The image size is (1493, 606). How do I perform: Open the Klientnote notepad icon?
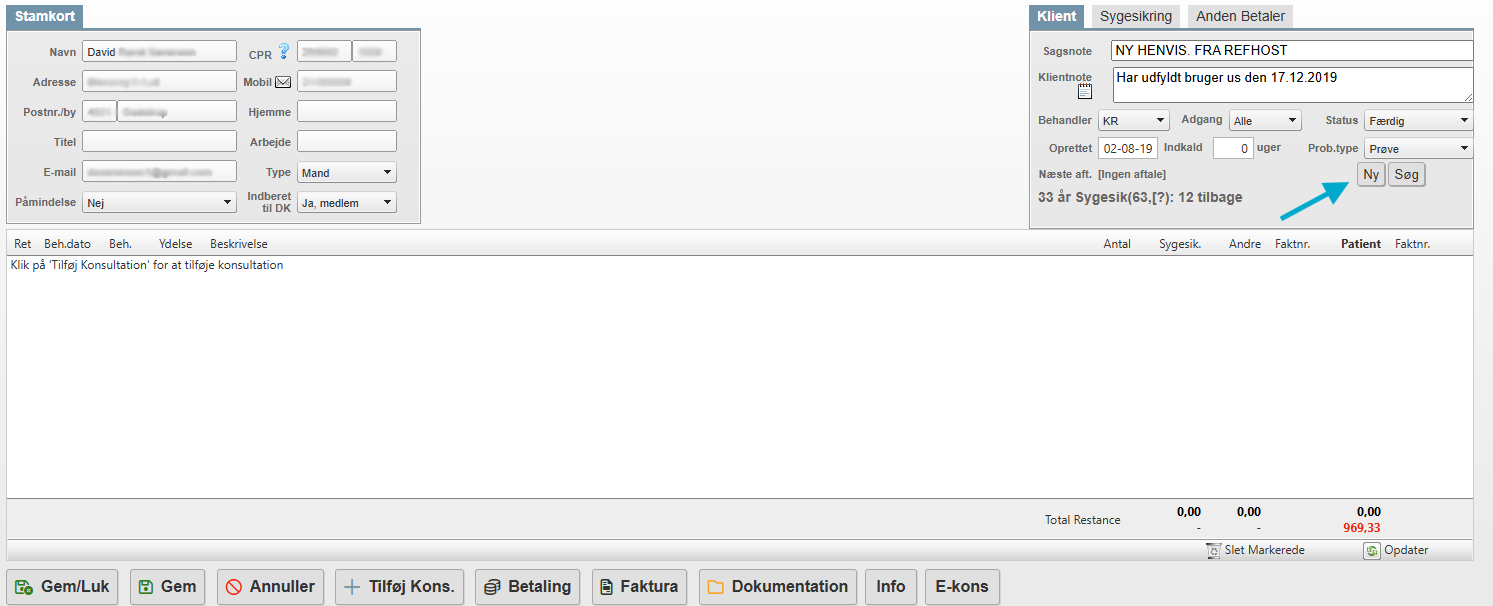(x=1085, y=92)
